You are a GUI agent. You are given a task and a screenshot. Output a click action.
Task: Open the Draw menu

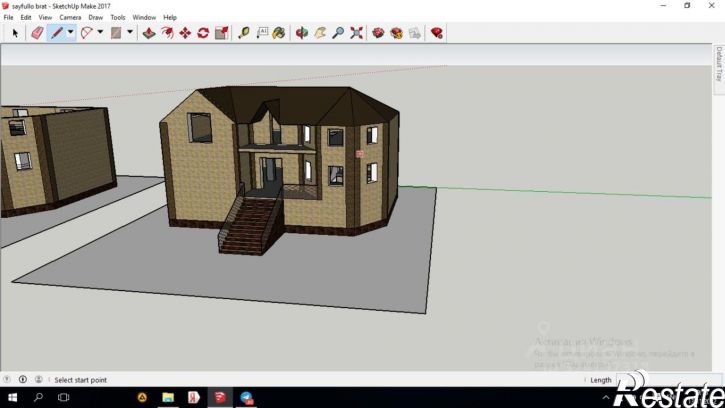[95, 17]
